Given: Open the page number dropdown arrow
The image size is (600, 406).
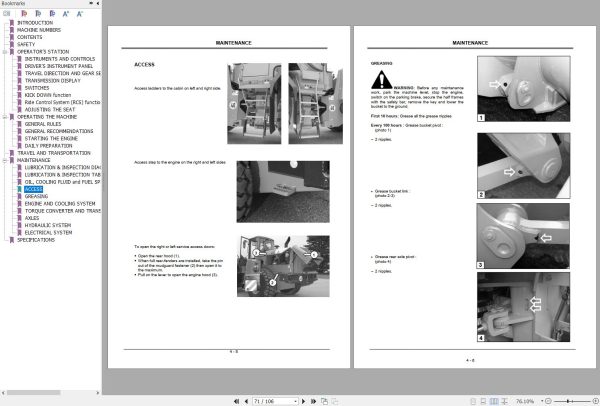Looking at the screenshot, I should pos(295,401).
